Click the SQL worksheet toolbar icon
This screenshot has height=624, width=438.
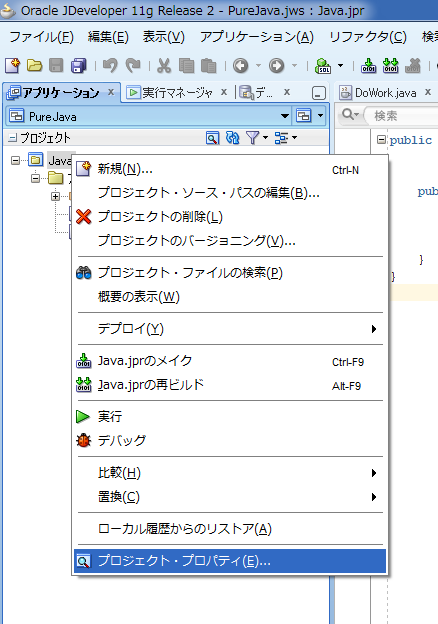click(x=323, y=65)
